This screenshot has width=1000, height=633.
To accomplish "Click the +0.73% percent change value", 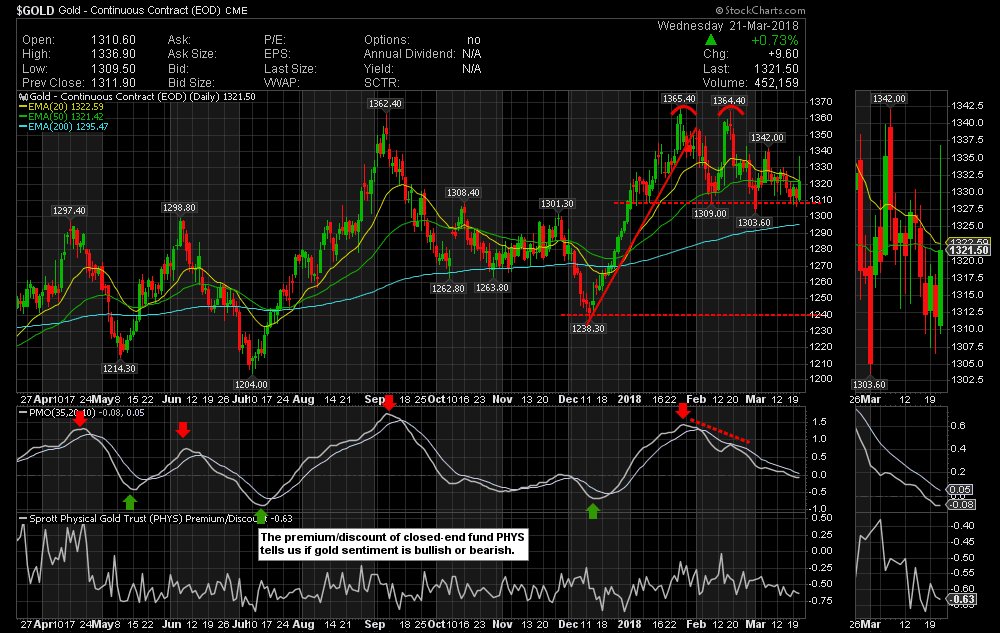I will 774,40.
